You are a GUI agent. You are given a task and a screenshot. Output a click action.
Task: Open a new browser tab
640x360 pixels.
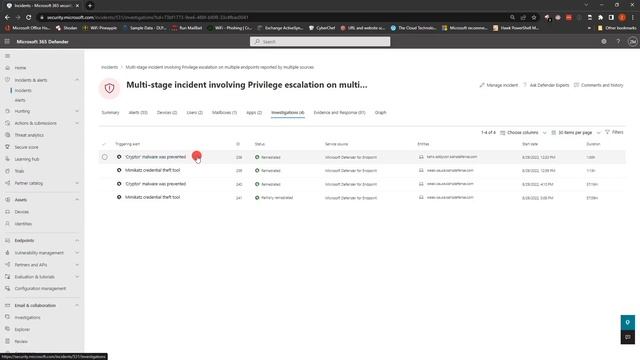[x=90, y=6]
